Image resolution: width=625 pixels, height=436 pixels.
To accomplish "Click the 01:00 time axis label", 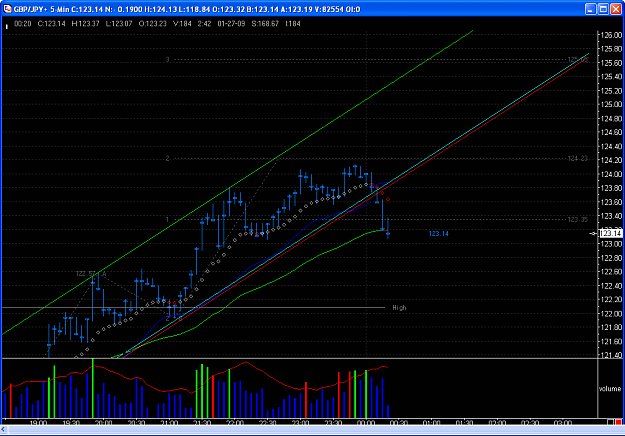I will pos(431,422).
